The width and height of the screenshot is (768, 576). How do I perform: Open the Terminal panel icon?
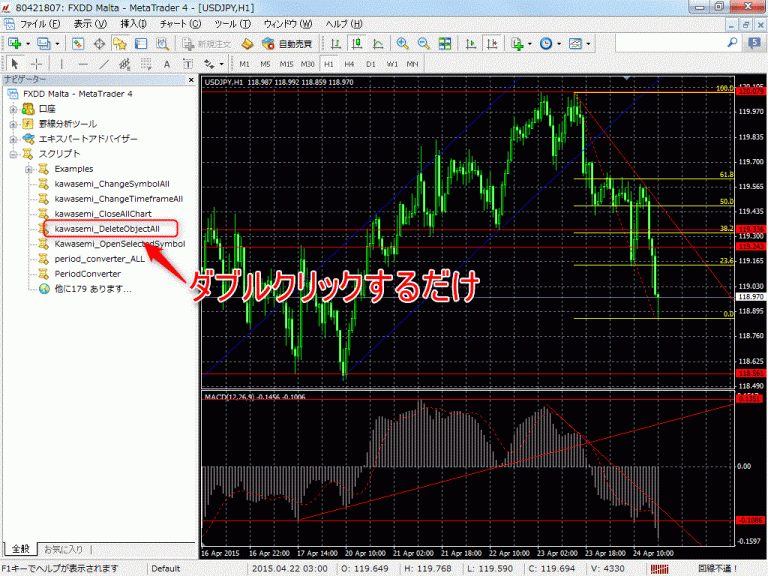coord(141,44)
